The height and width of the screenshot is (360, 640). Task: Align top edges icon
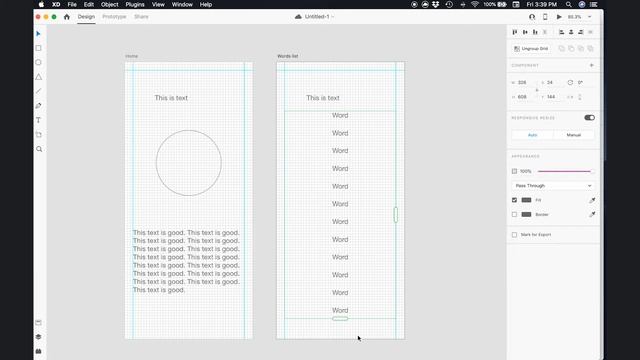coord(515,32)
